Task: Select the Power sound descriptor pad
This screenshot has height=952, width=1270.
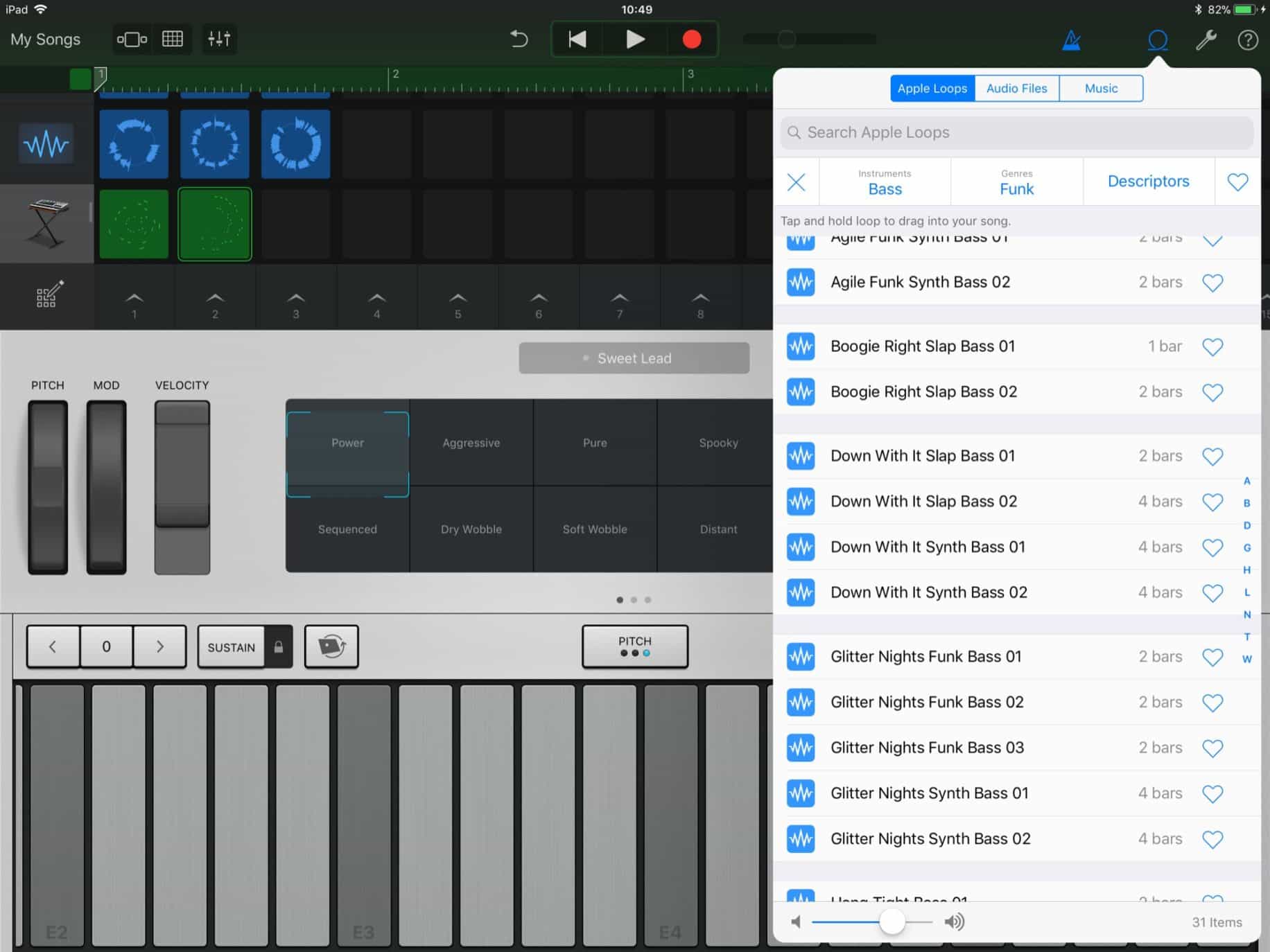Action: pyautogui.click(x=347, y=443)
